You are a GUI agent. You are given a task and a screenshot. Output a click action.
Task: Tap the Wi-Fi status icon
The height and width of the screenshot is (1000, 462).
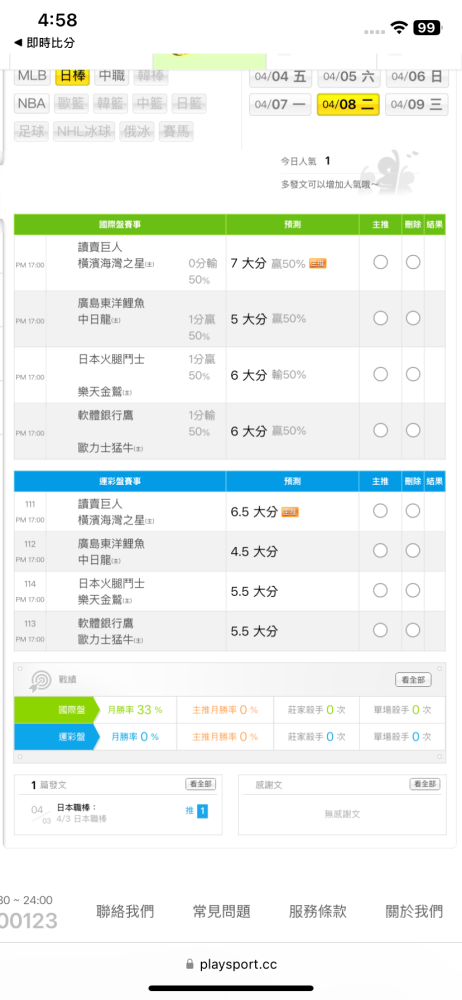(x=400, y=27)
